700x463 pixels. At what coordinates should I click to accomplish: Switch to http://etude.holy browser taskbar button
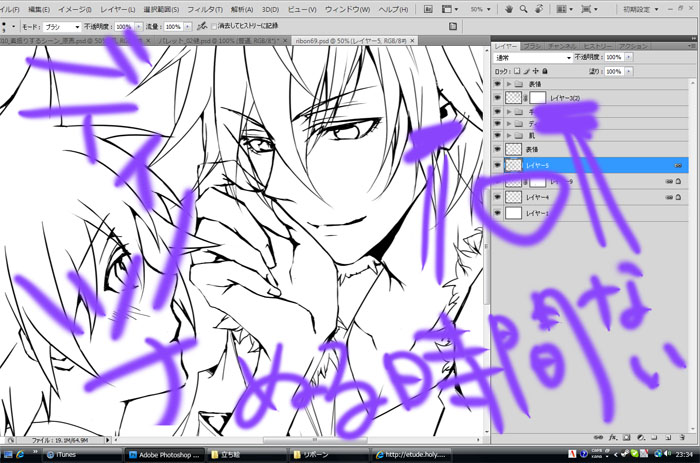click(x=410, y=455)
